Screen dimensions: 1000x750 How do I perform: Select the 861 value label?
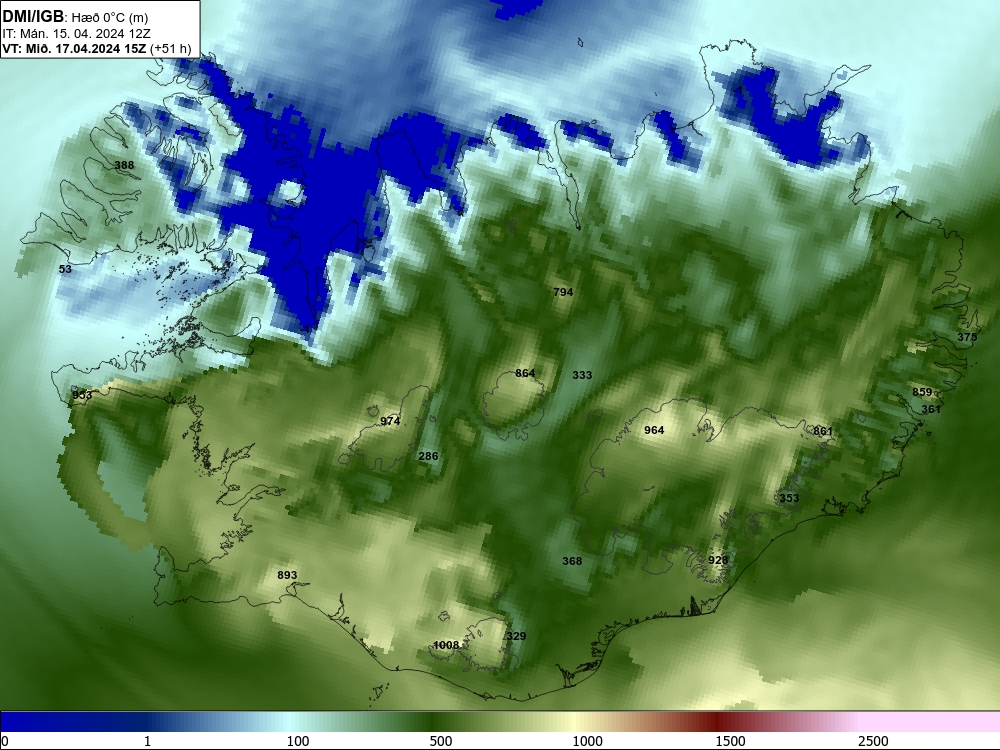[x=823, y=431]
